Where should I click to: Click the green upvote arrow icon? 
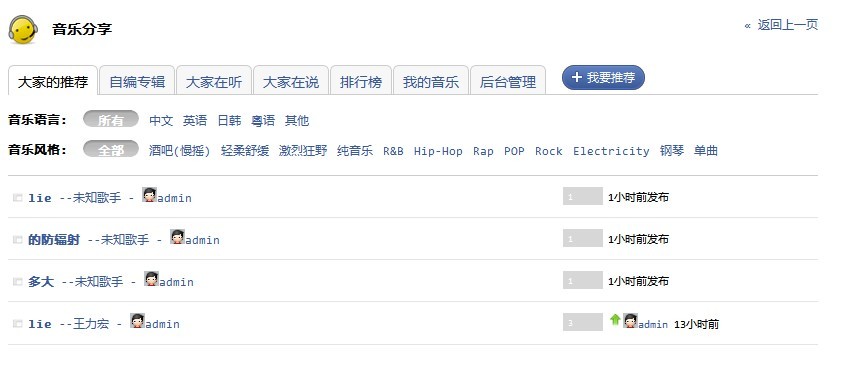(x=615, y=320)
